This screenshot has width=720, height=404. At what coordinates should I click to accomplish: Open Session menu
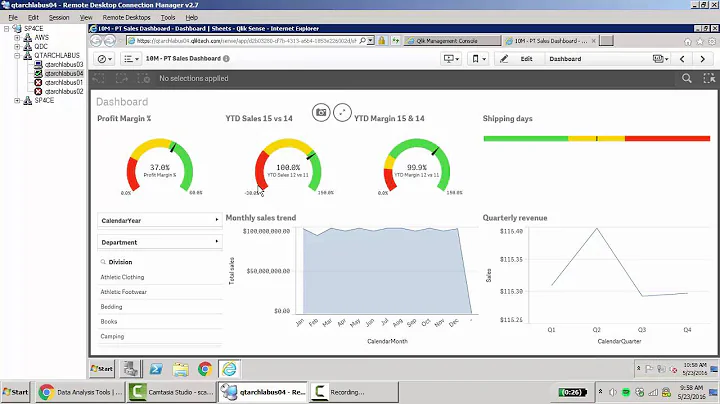click(x=59, y=17)
